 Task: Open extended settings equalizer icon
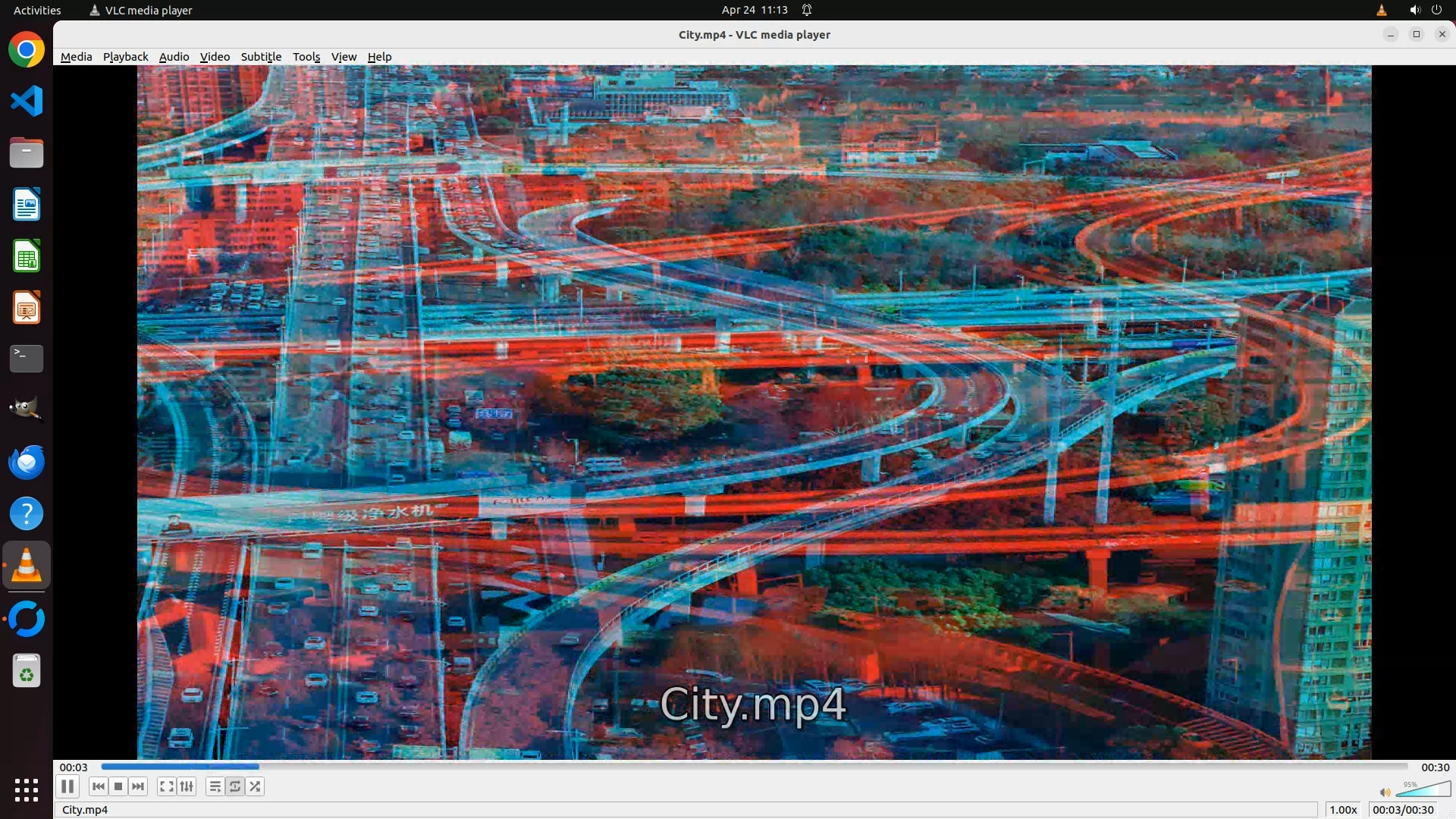[187, 786]
